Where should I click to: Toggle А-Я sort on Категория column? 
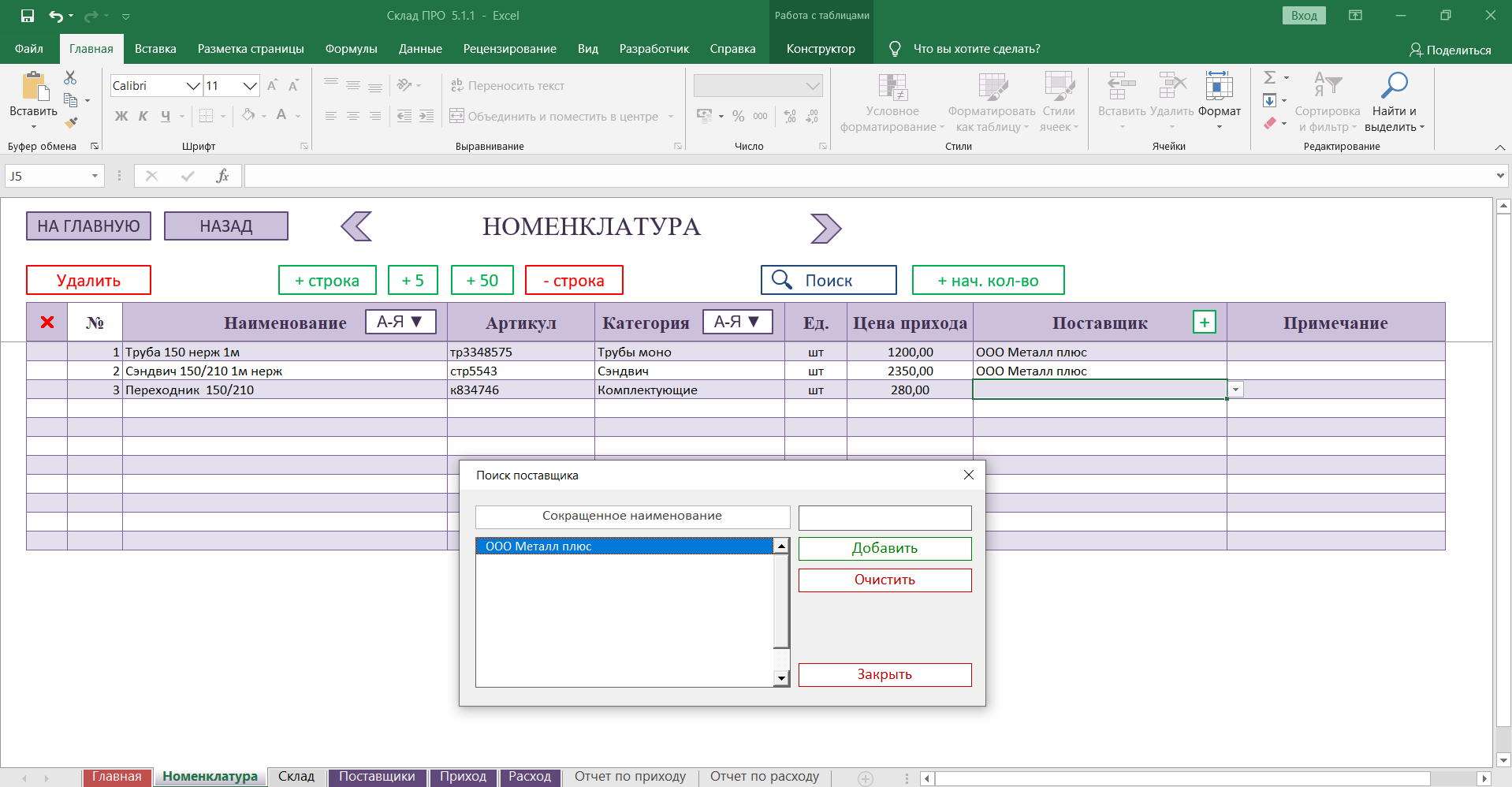click(x=737, y=322)
